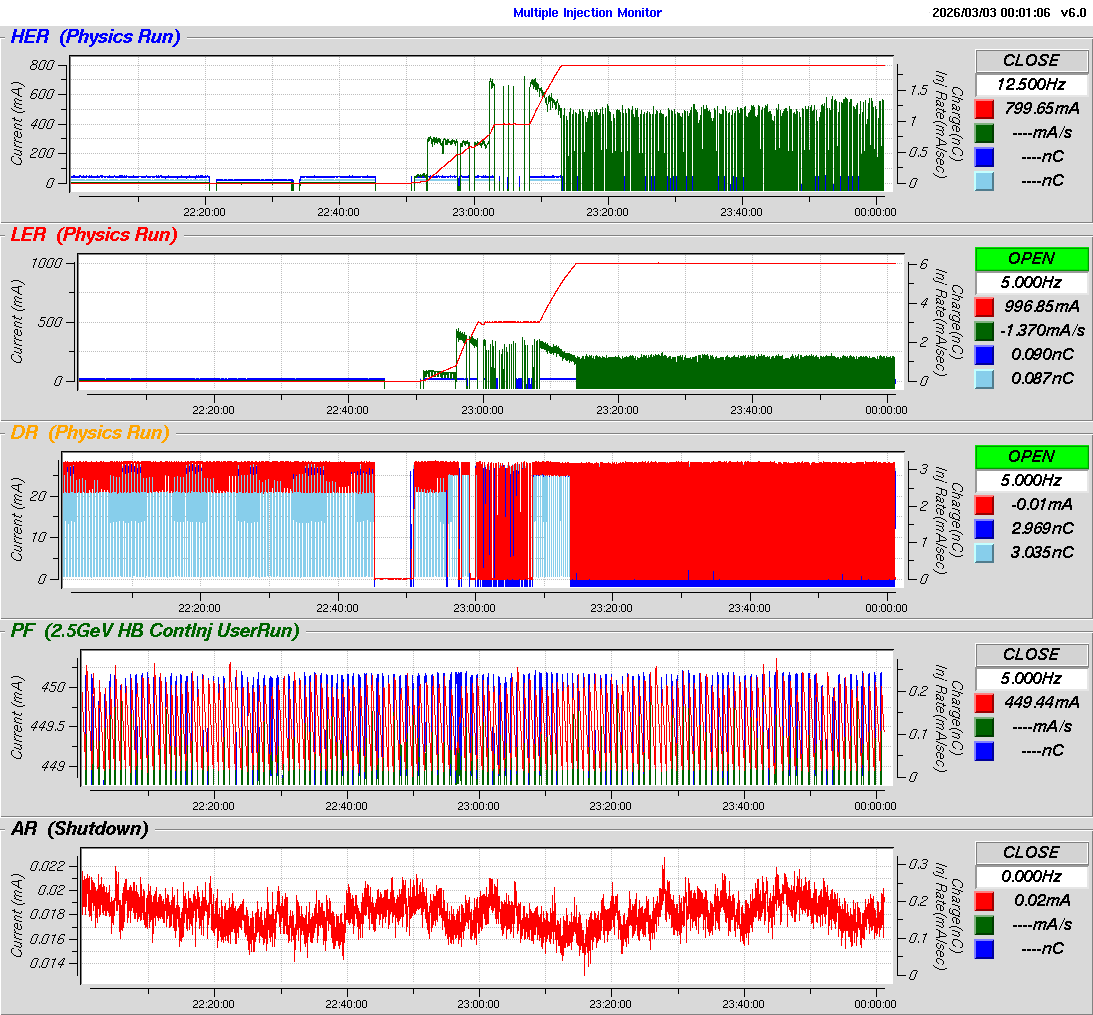Click the AR 0.000Hz frequency field
The width and height of the screenshot is (1093, 1015).
click(x=1031, y=876)
